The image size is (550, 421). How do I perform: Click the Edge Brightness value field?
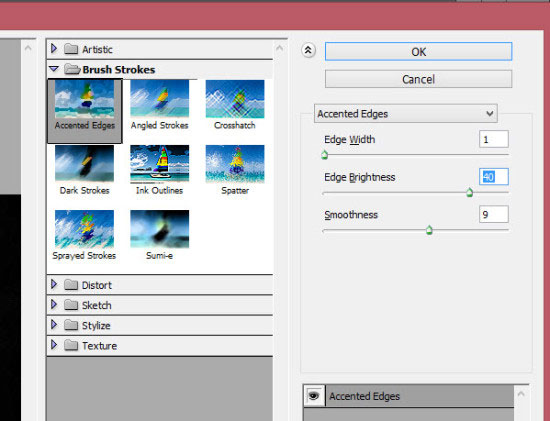(494, 176)
